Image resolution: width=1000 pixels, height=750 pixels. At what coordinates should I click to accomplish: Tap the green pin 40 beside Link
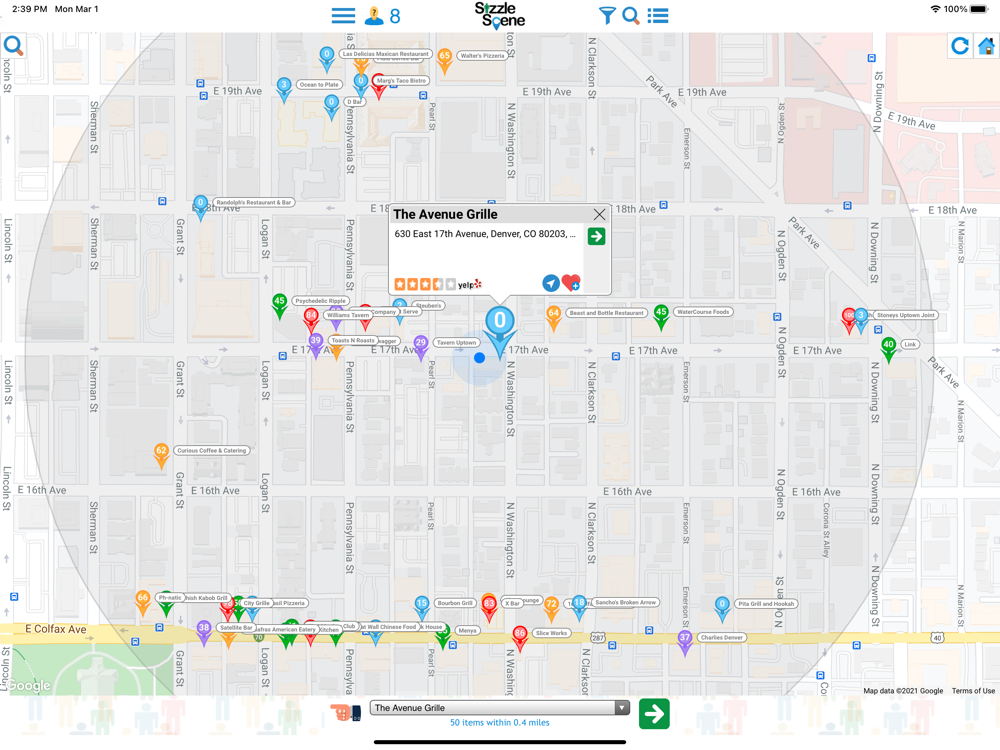(888, 349)
